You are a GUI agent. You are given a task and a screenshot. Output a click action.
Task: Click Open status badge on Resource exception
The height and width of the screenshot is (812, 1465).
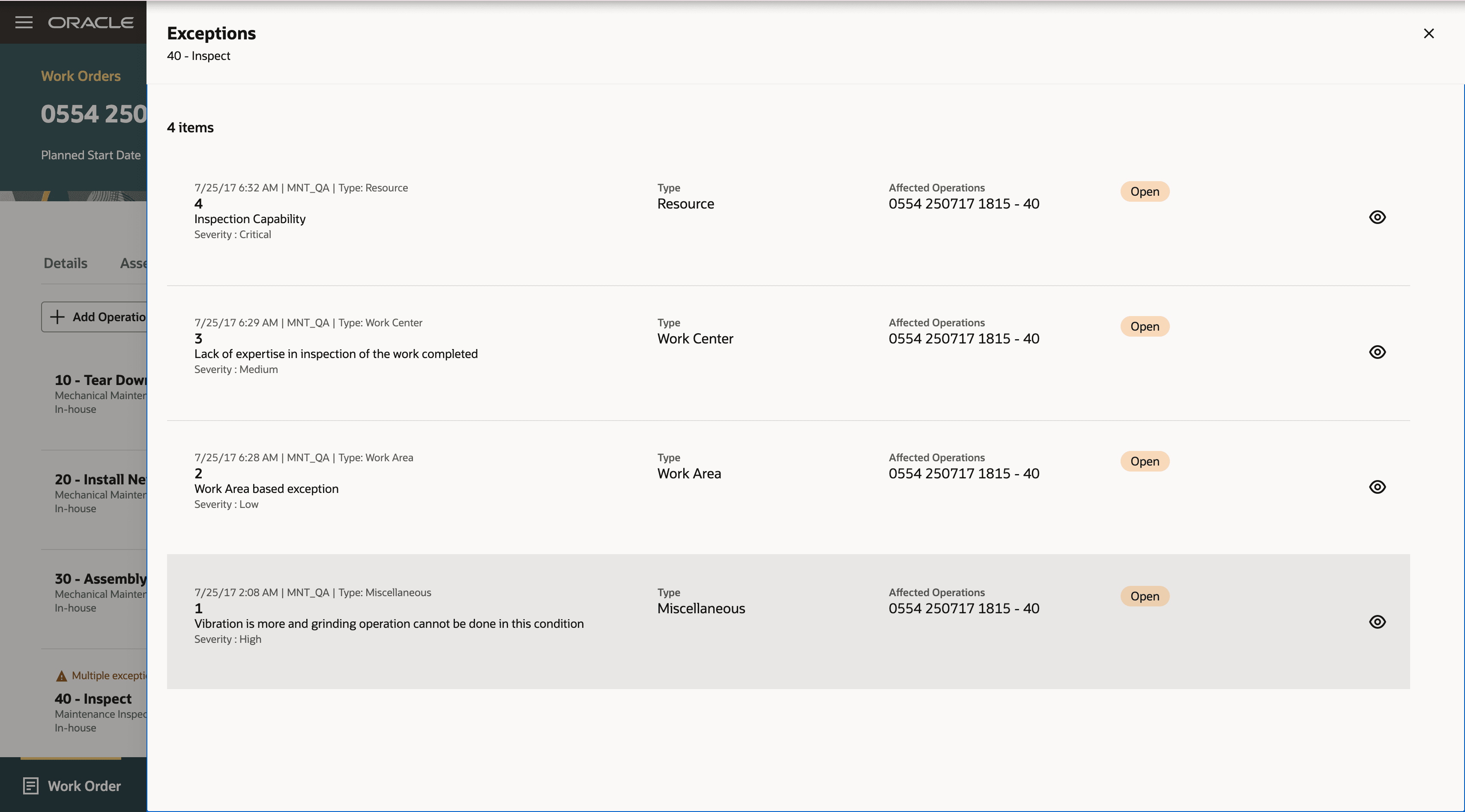[x=1144, y=191]
